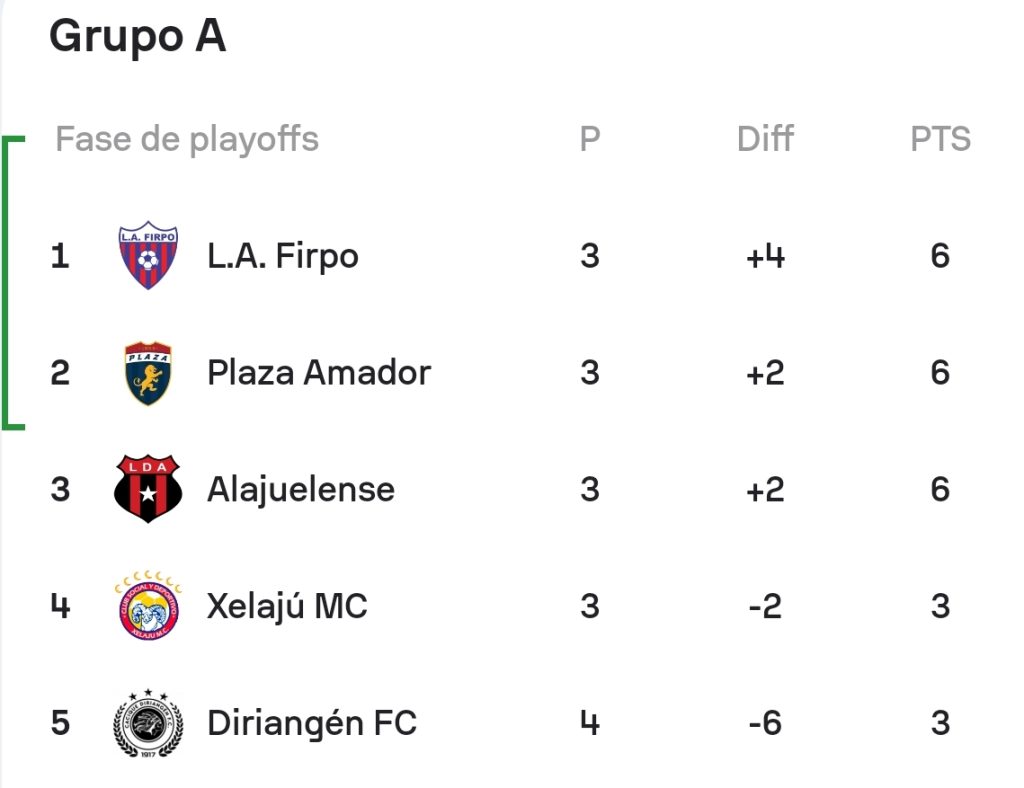The width and height of the screenshot is (1024, 788).
Task: Open the Plaza Amador team name
Action: click(319, 373)
